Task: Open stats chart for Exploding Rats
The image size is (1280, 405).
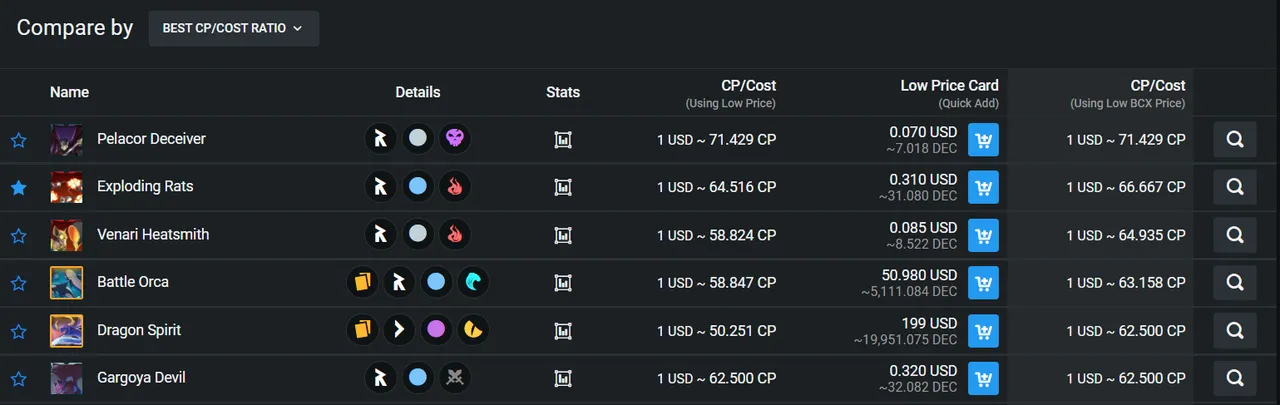Action: pos(563,187)
